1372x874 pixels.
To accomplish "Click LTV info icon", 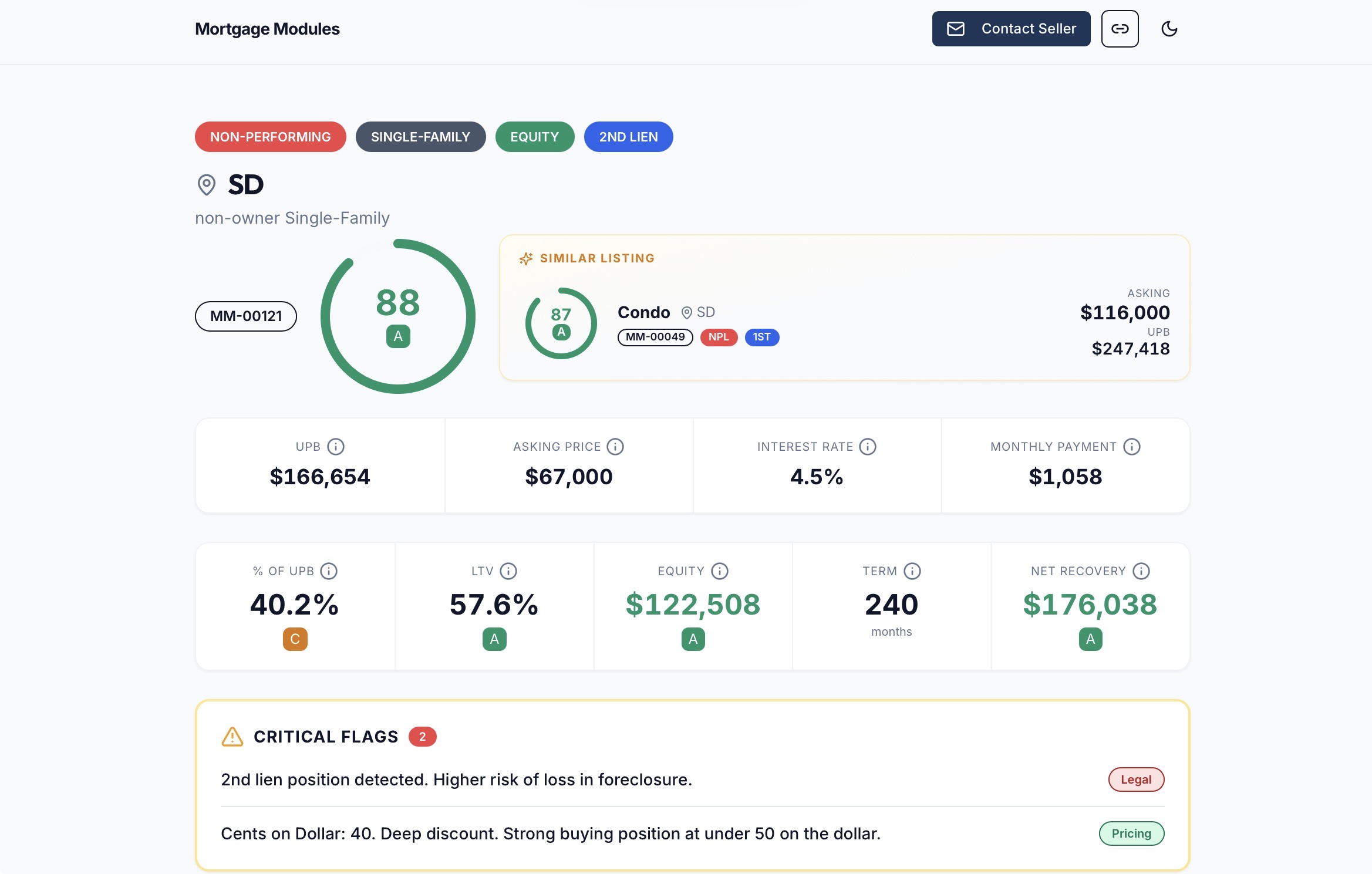I will coord(508,571).
